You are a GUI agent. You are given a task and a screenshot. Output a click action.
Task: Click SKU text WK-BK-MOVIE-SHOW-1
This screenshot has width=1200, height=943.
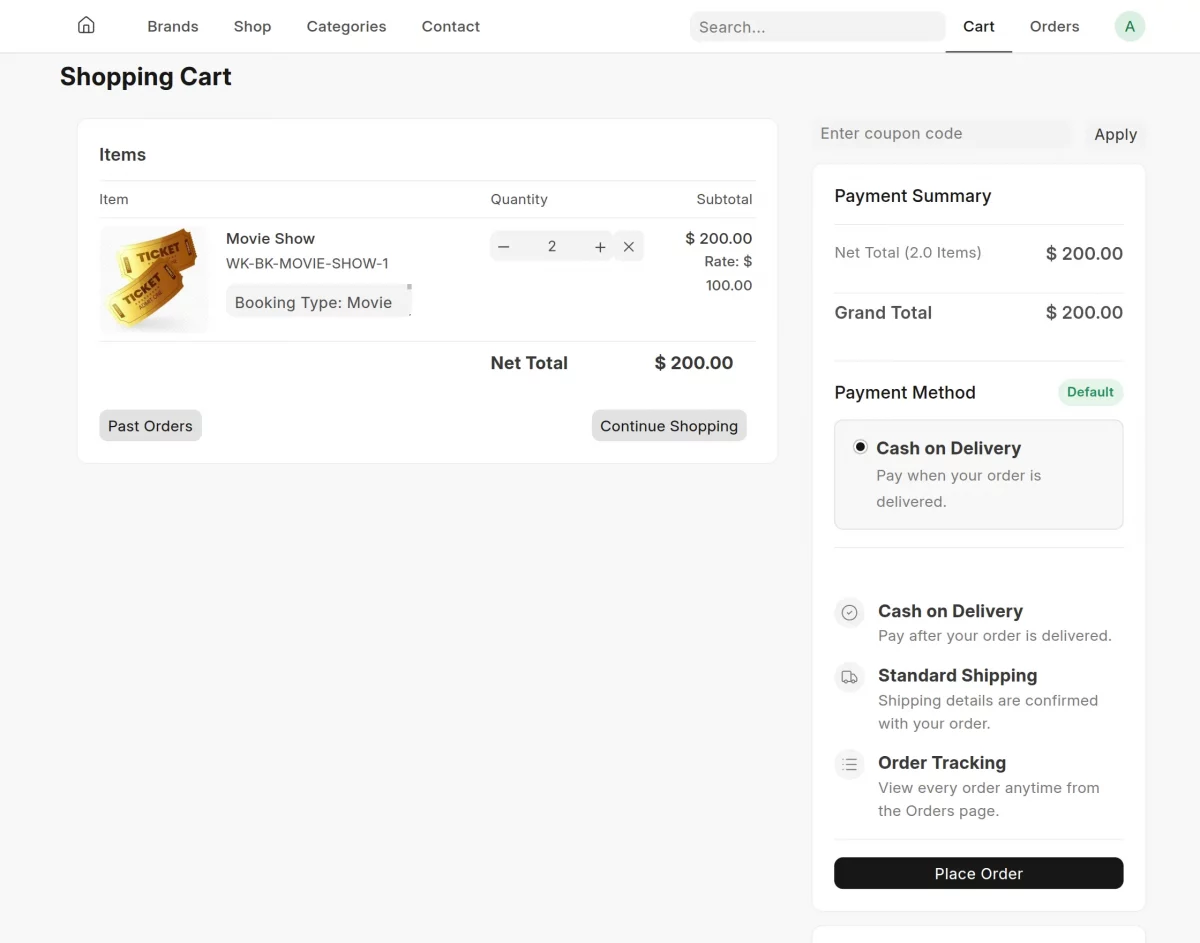click(307, 263)
